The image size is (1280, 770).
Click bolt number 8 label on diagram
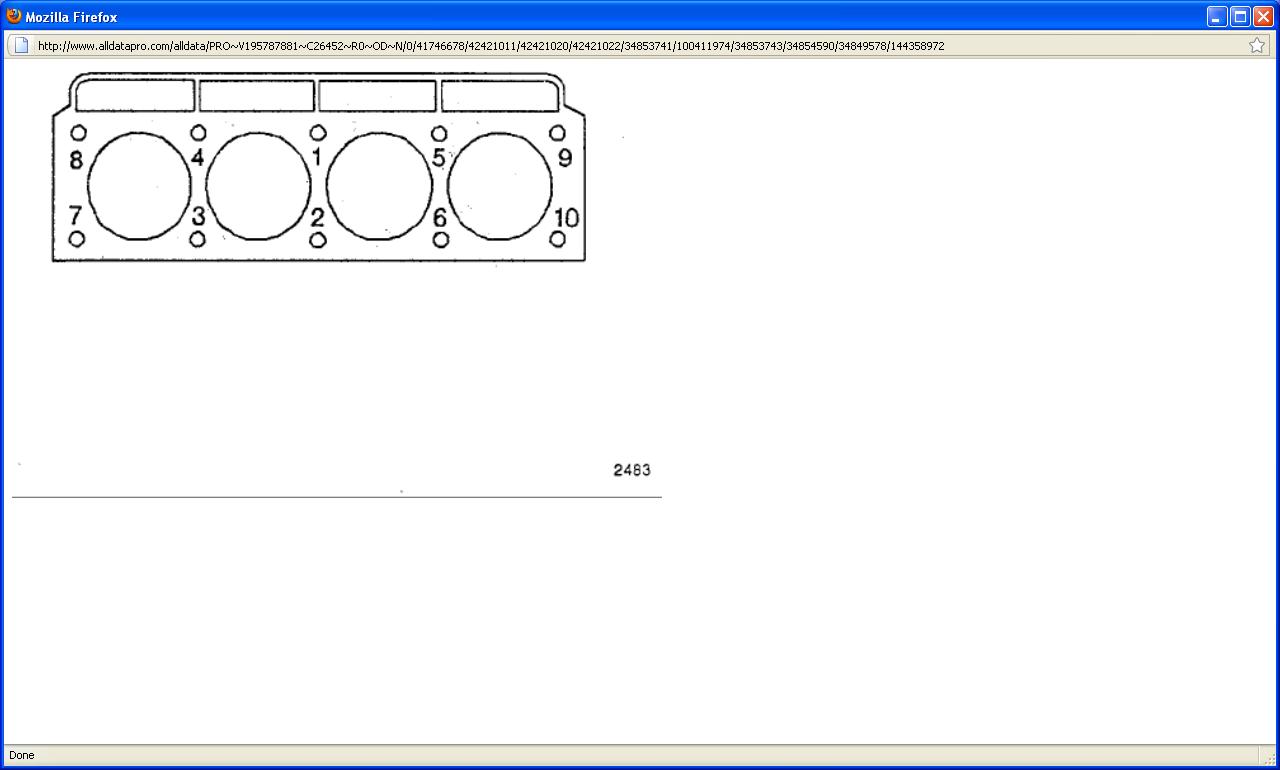76,160
